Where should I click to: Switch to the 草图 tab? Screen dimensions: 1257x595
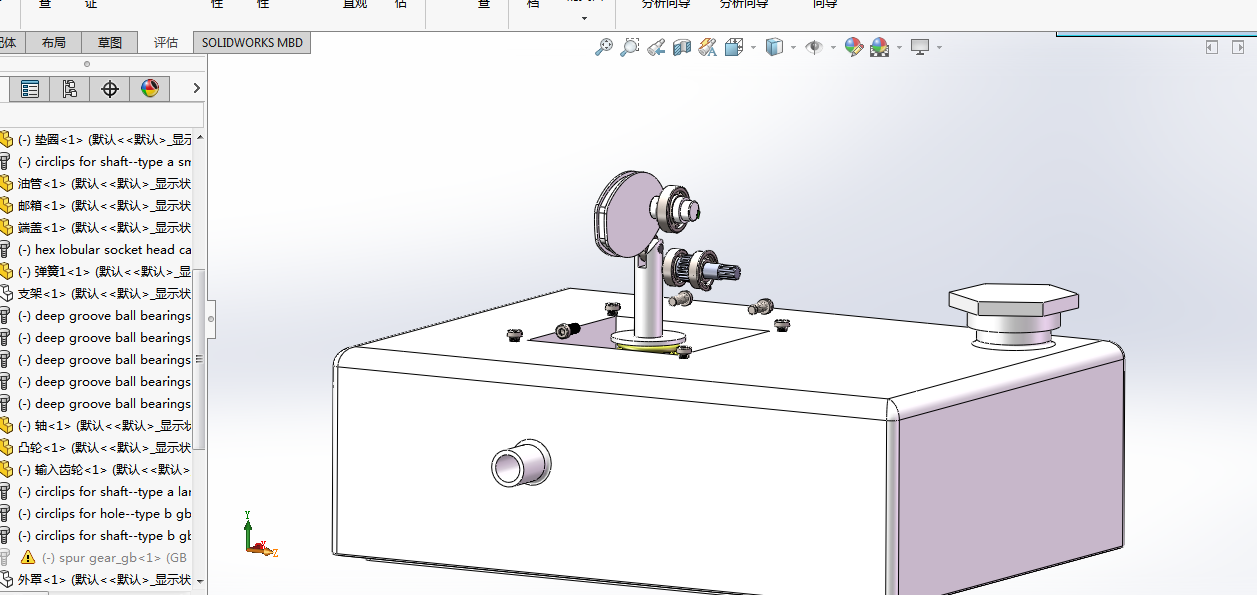110,42
